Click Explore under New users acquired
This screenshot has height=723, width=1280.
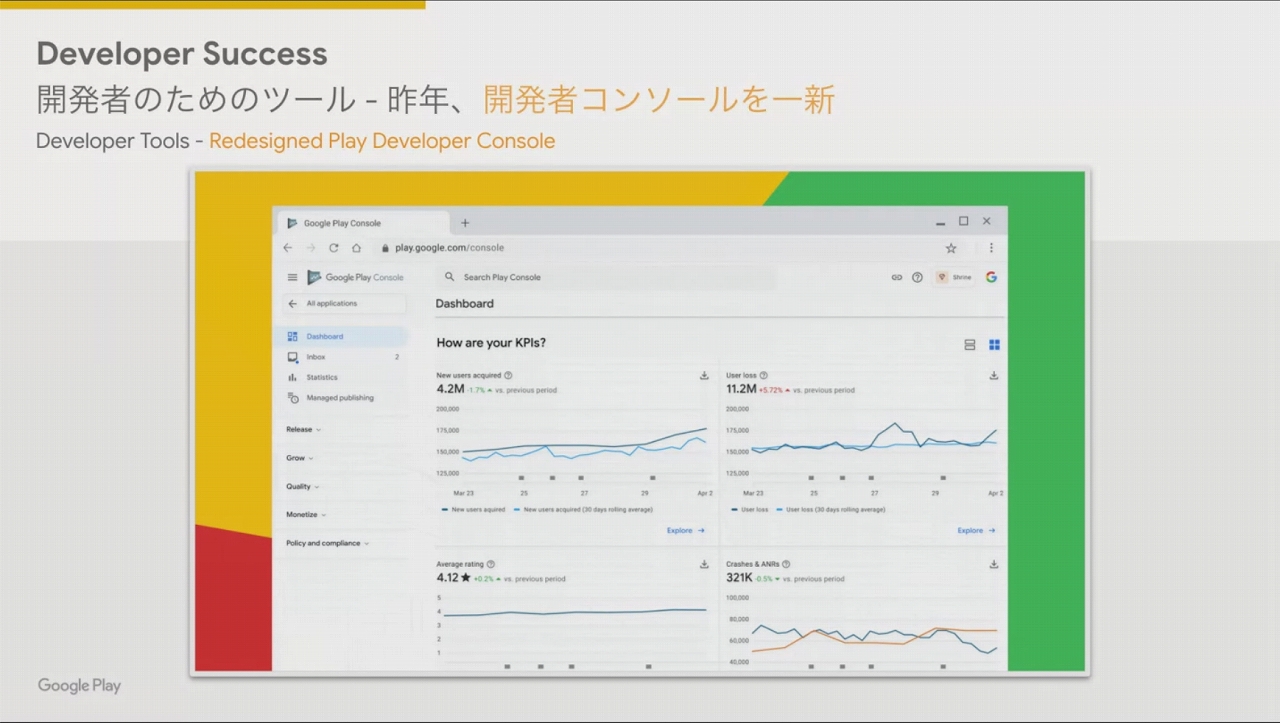[686, 531]
